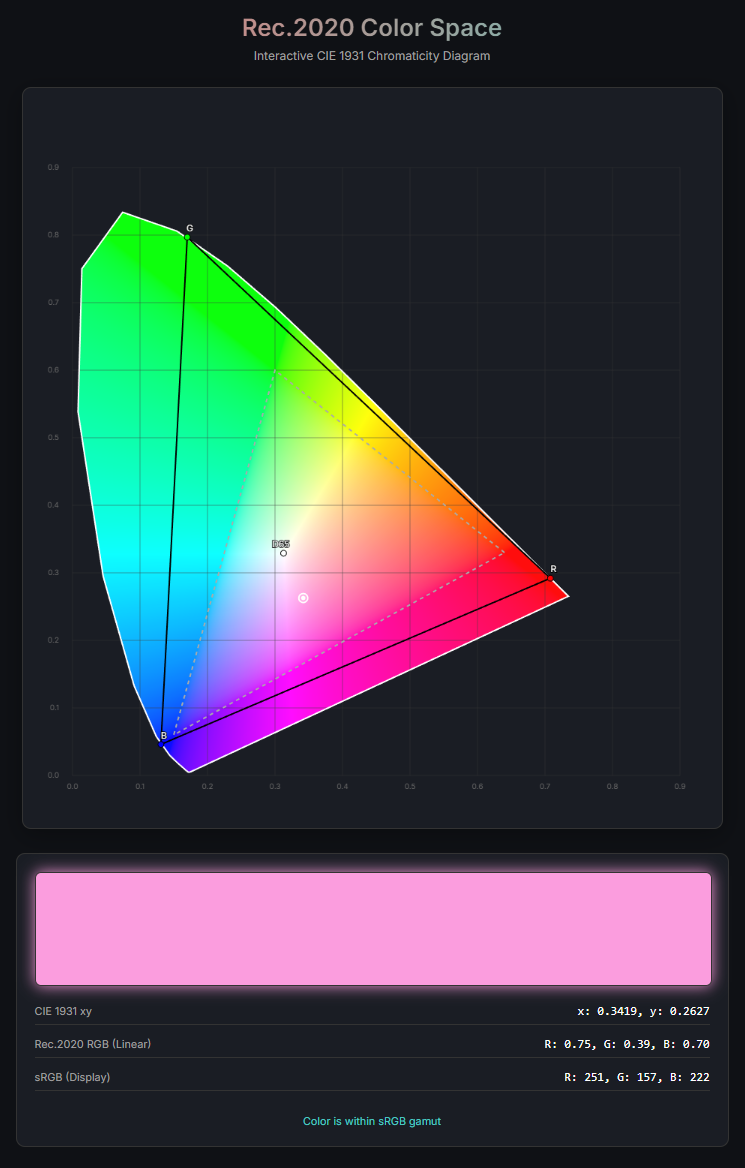Click the sRGB (Display) values readout
The height and width of the screenshot is (1168, 745).
(637, 1077)
